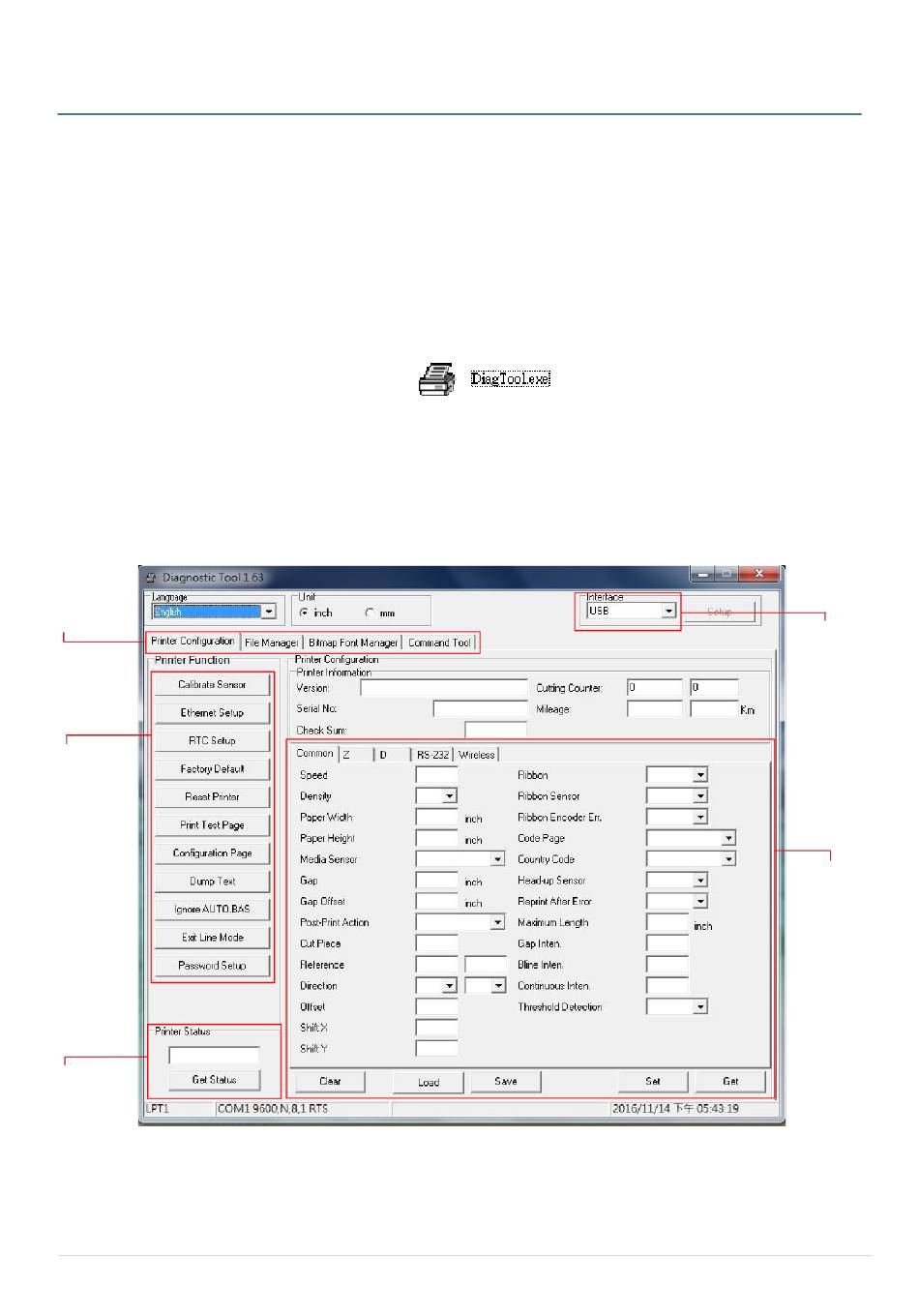Open the first Direction dropdown
Viewport: 919px width, 1316px height.
[450, 986]
